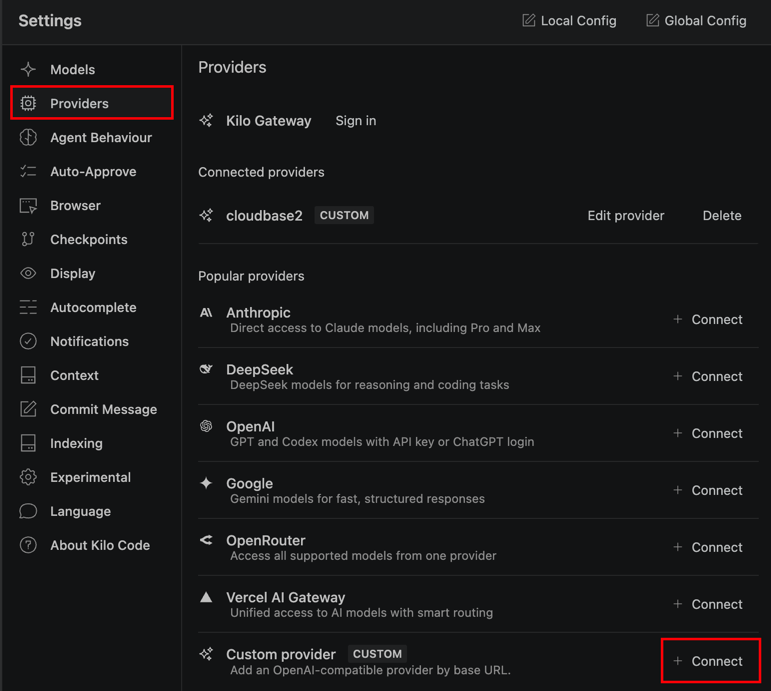Click the Vercel triangle logo icon
The width and height of the screenshot is (771, 691).
tap(206, 597)
